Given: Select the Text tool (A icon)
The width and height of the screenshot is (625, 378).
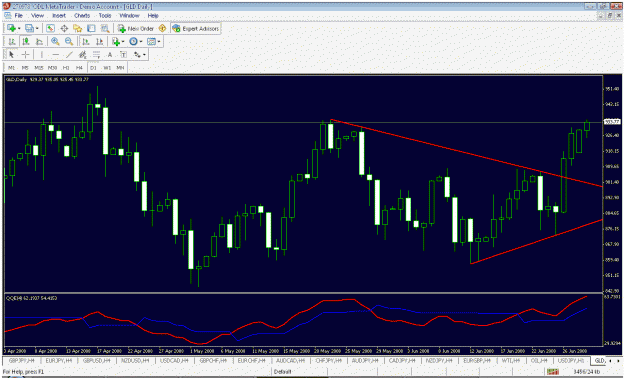Looking at the screenshot, I should [110, 55].
